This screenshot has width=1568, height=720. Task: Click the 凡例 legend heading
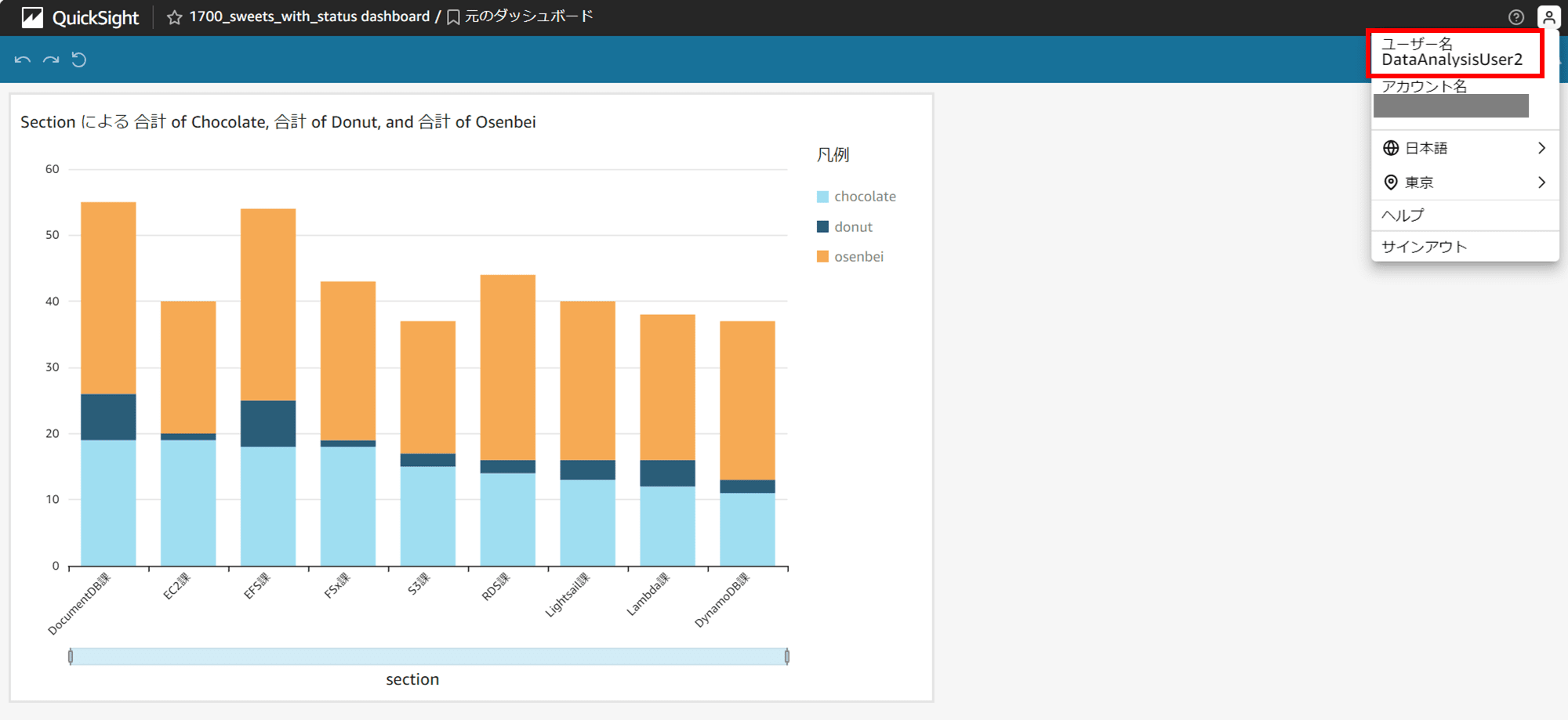(833, 155)
